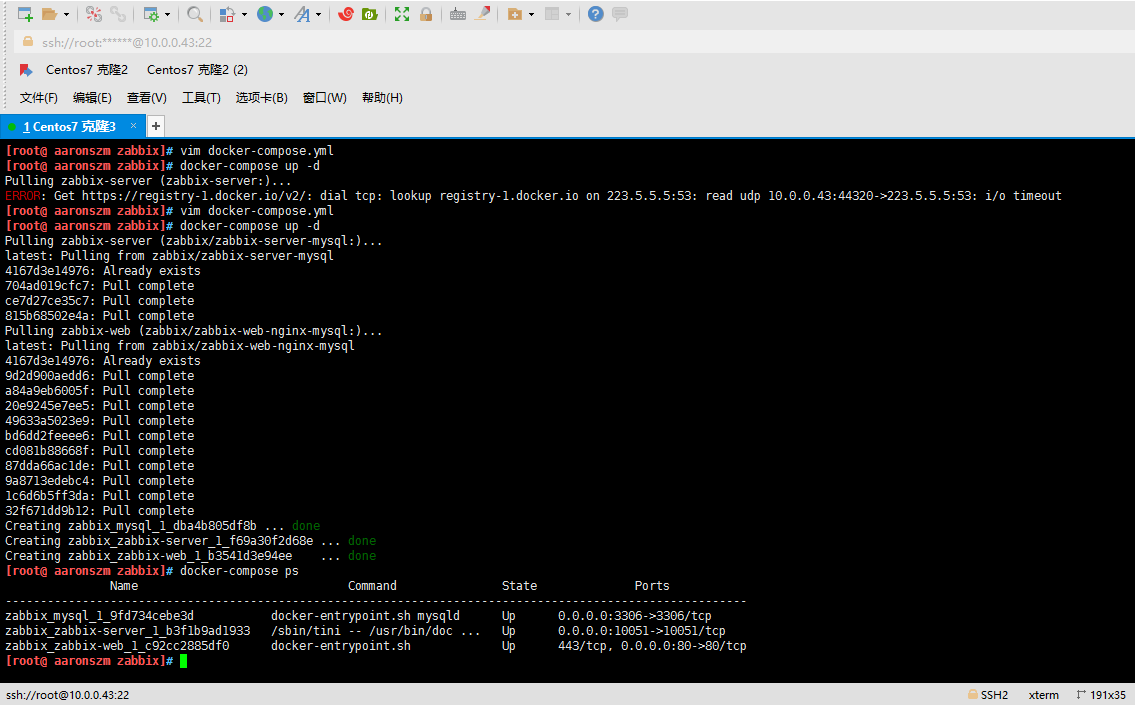Expand the Layout grid dropdown arrow
This screenshot has height=705, width=1135.
pyautogui.click(x=568, y=14)
